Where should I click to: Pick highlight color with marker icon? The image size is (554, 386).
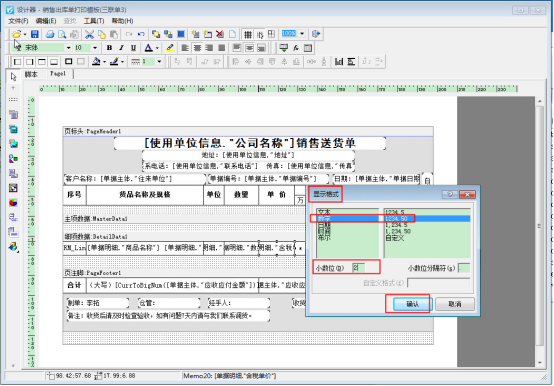[x=170, y=48]
